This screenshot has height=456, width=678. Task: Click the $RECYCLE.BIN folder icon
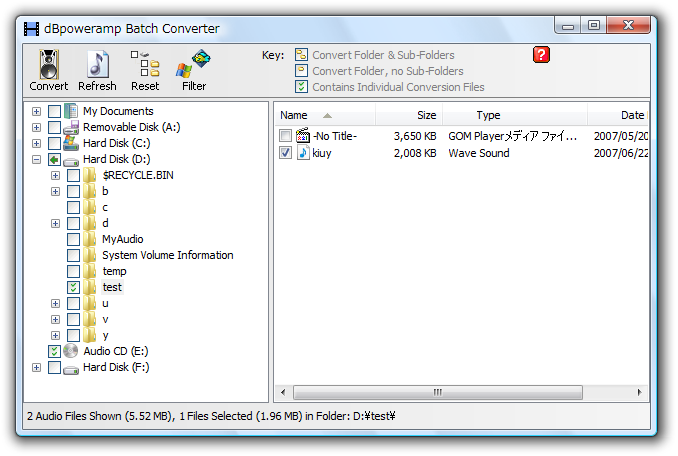tap(90, 175)
